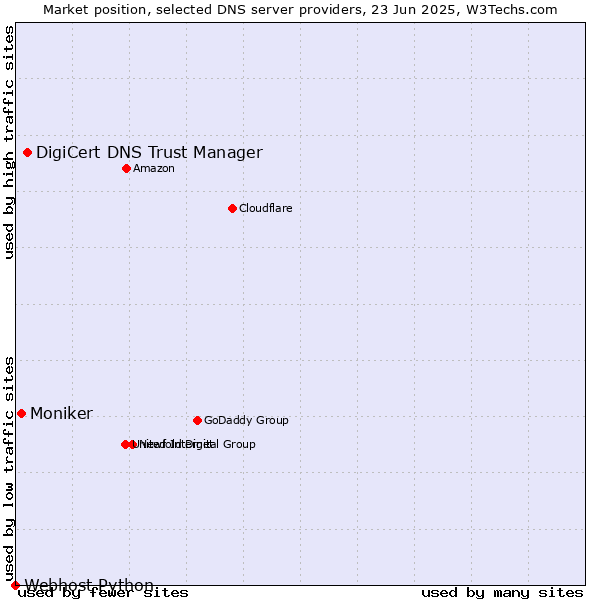Click the GoDaddy Group data point
Screen dimensions: 600x600
(x=197, y=421)
